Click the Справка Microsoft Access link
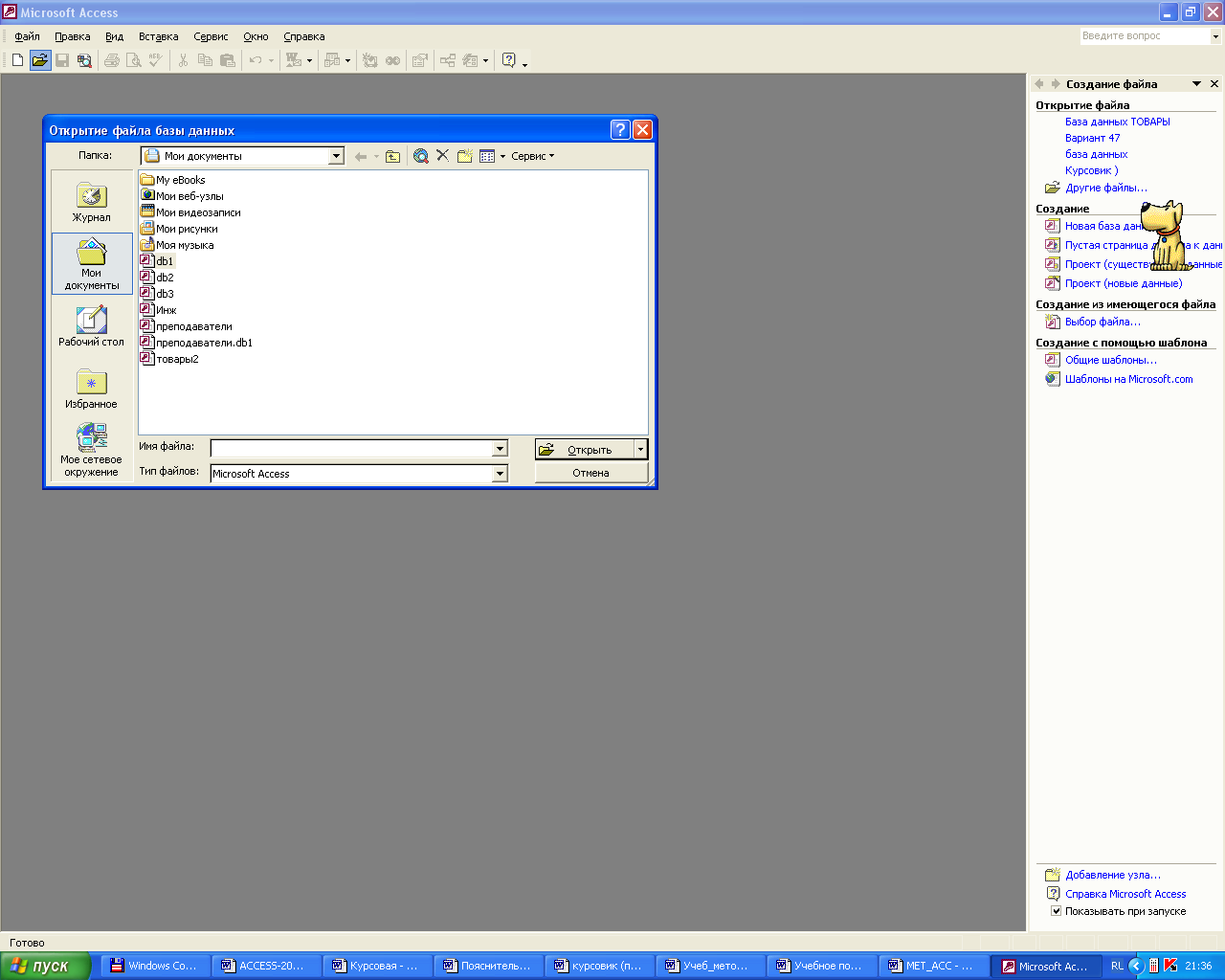This screenshot has width=1225, height=980. [x=1125, y=894]
